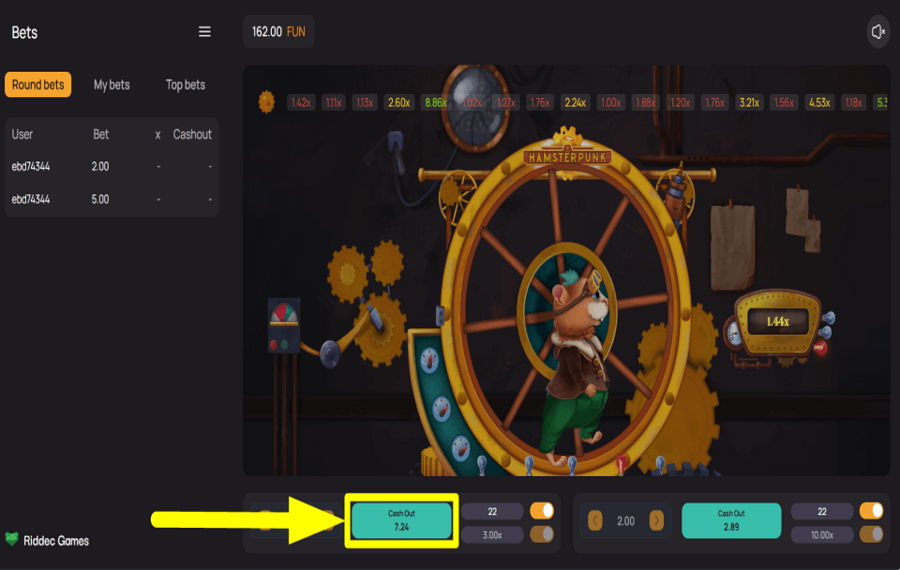
Task: Decrease right bet amount with left arrow
Action: [x=595, y=521]
